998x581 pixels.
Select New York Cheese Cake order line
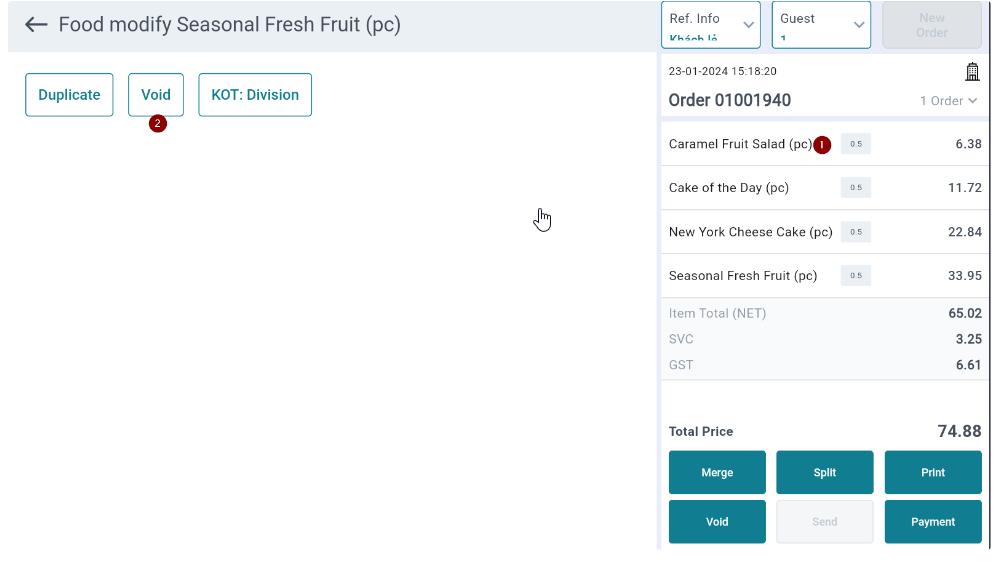(x=825, y=232)
